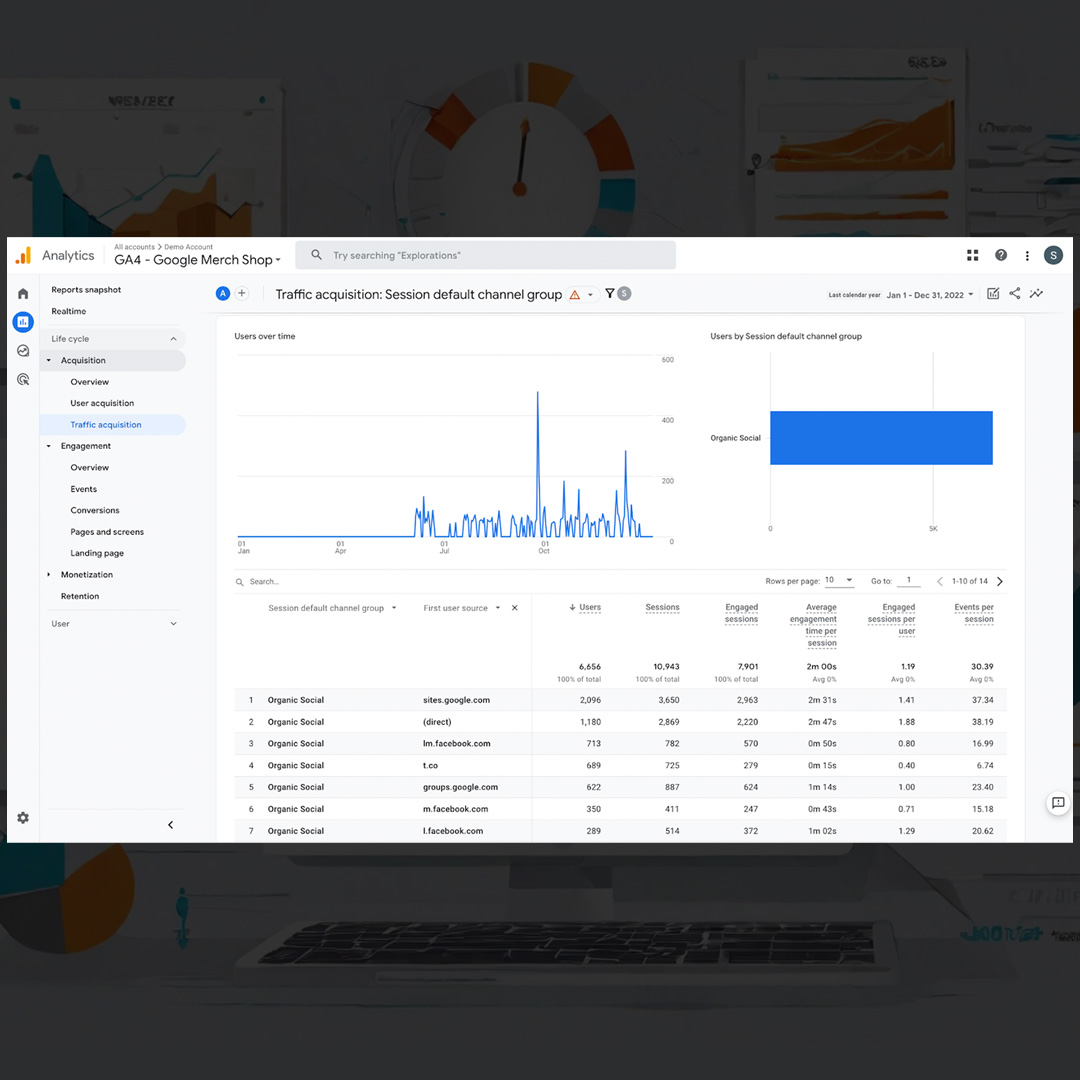Viewport: 1080px width, 1080px height.
Task: Click the Go to page input field
Action: (x=908, y=580)
